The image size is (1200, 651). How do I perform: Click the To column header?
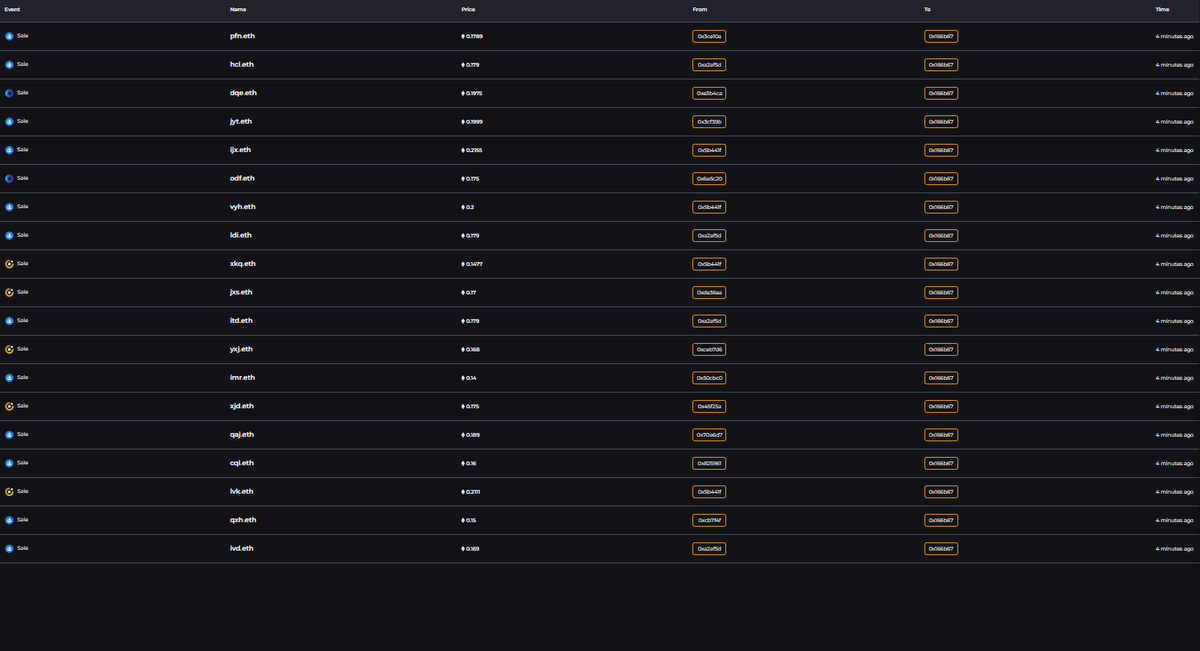pyautogui.click(x=927, y=9)
